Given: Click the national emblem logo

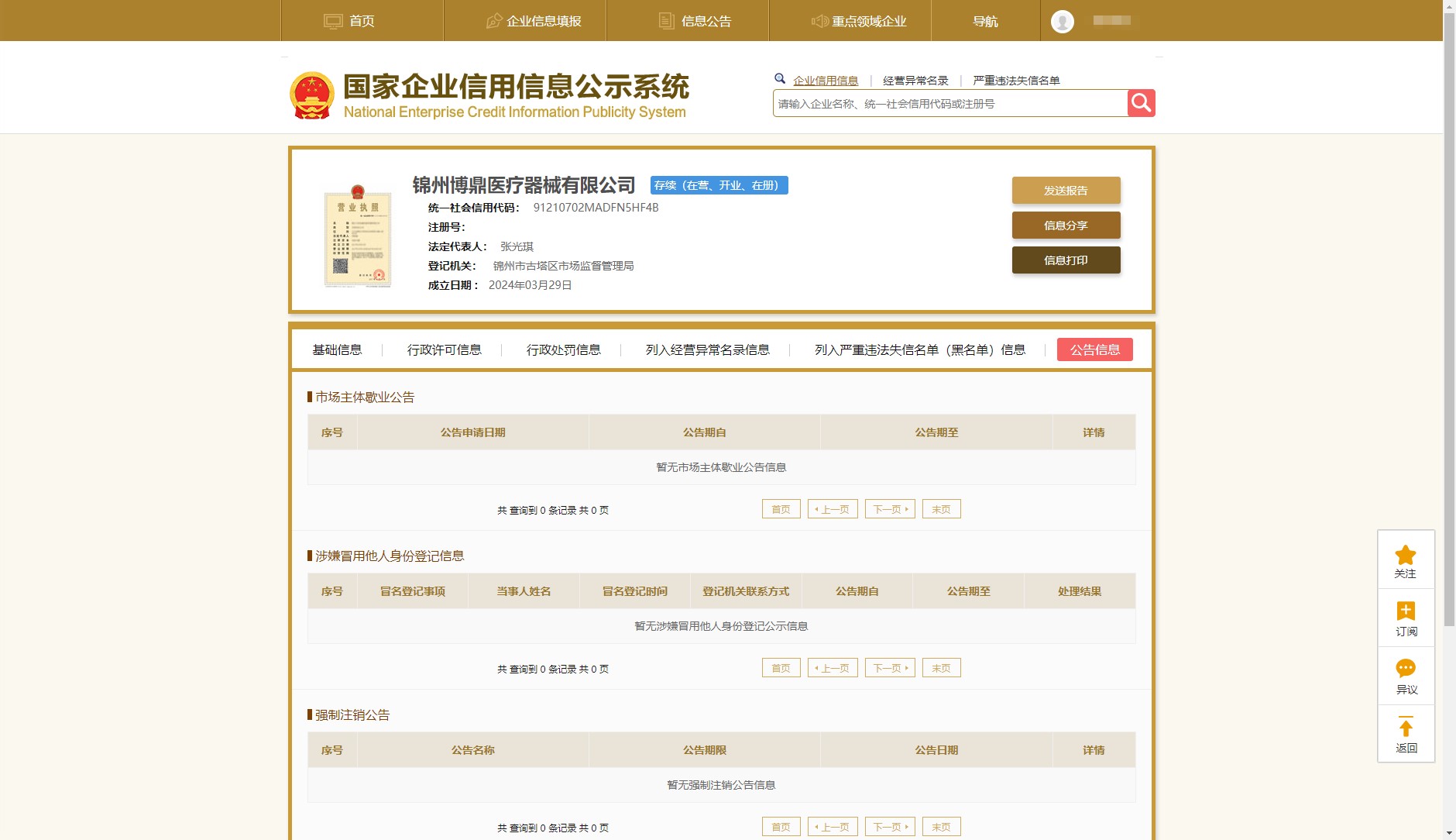Looking at the screenshot, I should click(311, 95).
